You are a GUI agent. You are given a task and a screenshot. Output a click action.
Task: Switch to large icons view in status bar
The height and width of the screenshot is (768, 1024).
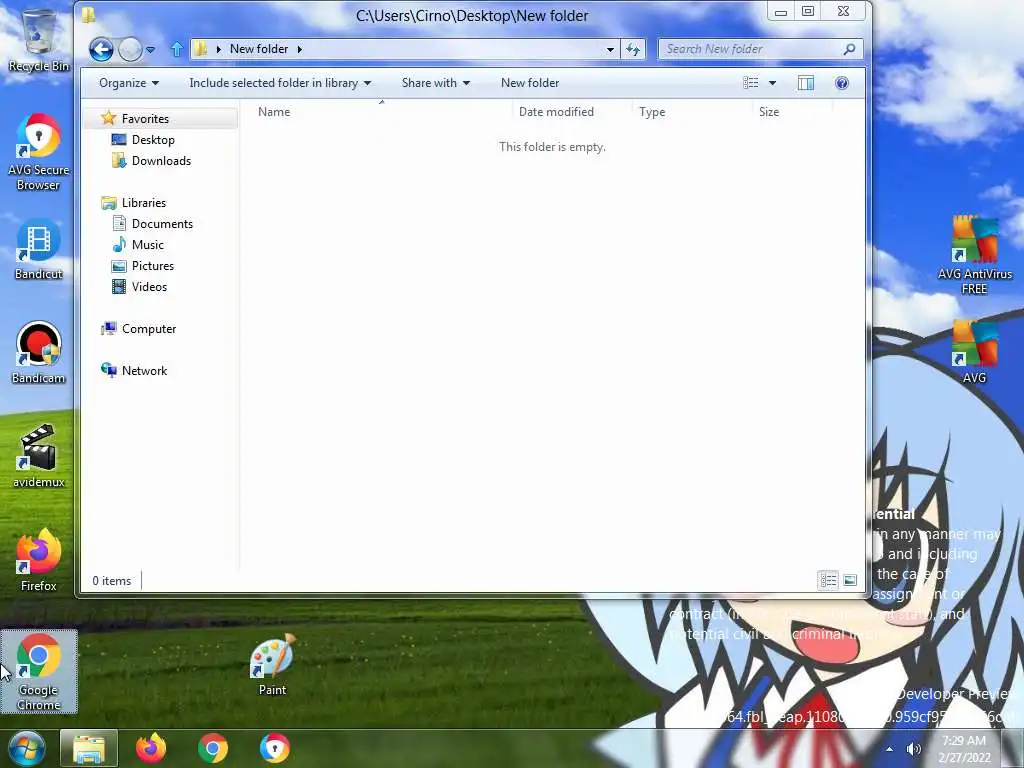click(x=850, y=580)
